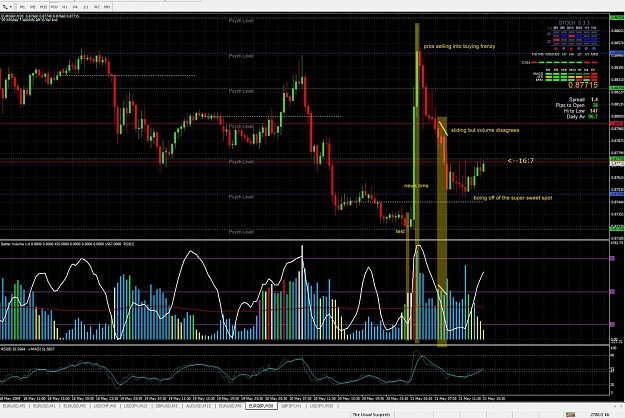Switch chart to H1 timeframe
The image size is (625, 418).
tap(65, 7)
